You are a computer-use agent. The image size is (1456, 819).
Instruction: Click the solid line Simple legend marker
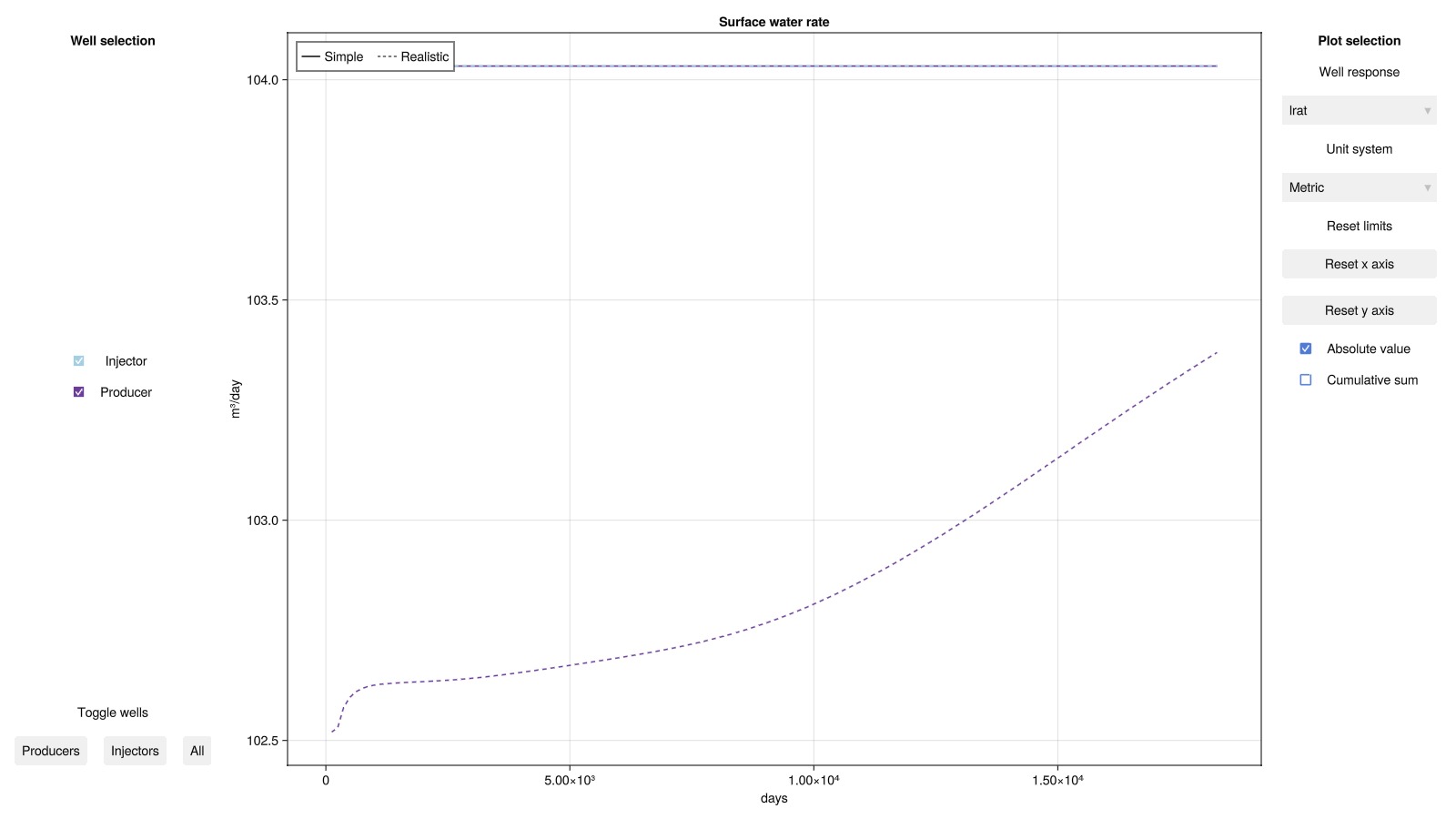click(x=310, y=56)
